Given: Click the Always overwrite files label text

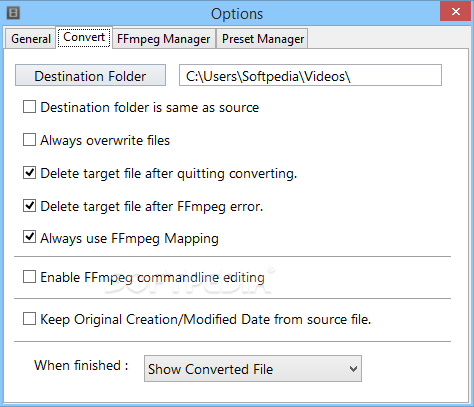Looking at the screenshot, I should 105,140.
